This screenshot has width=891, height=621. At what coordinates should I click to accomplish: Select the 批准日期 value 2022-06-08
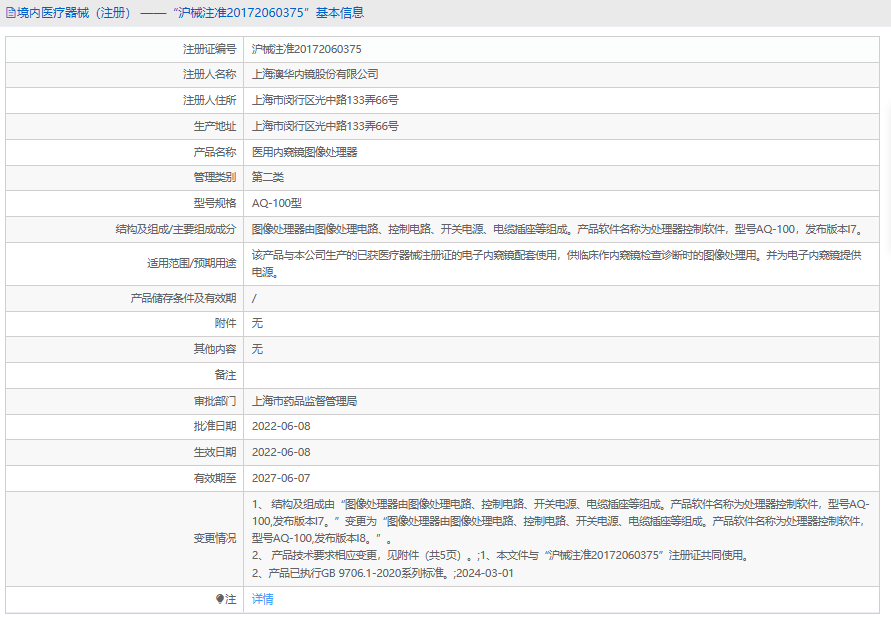point(281,426)
